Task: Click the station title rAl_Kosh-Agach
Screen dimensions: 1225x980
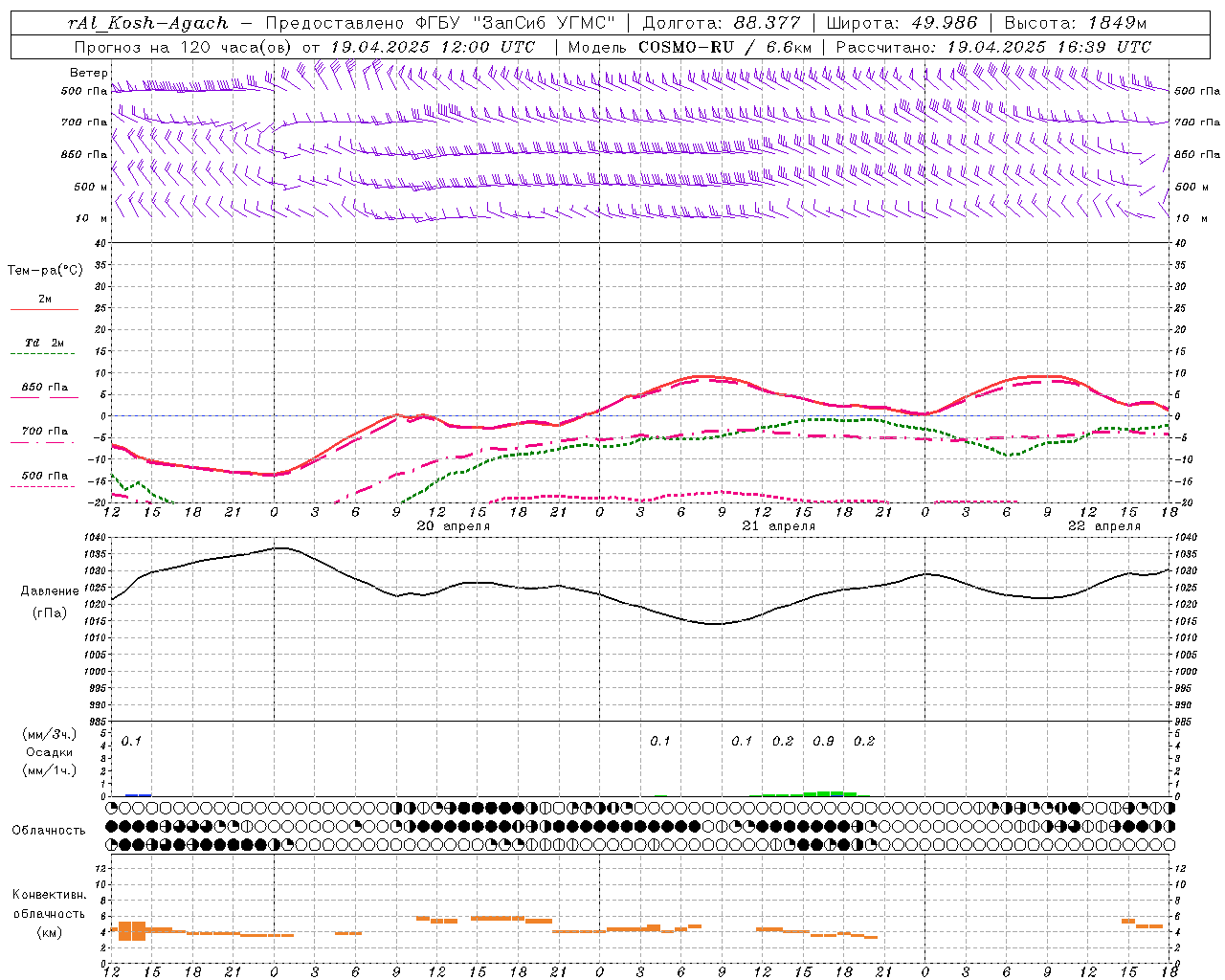Action: point(148,23)
